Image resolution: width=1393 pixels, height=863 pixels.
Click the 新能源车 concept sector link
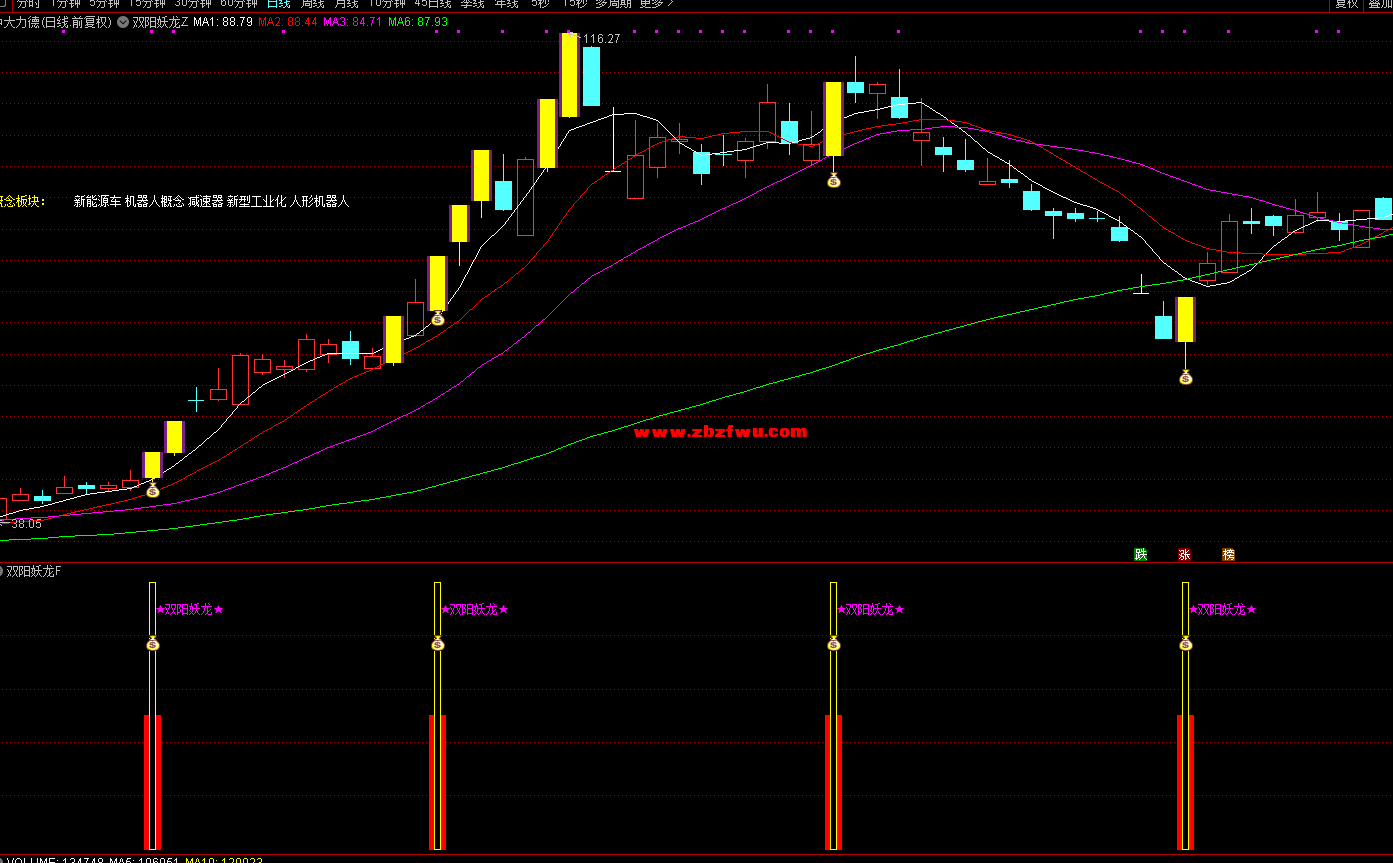(97, 201)
